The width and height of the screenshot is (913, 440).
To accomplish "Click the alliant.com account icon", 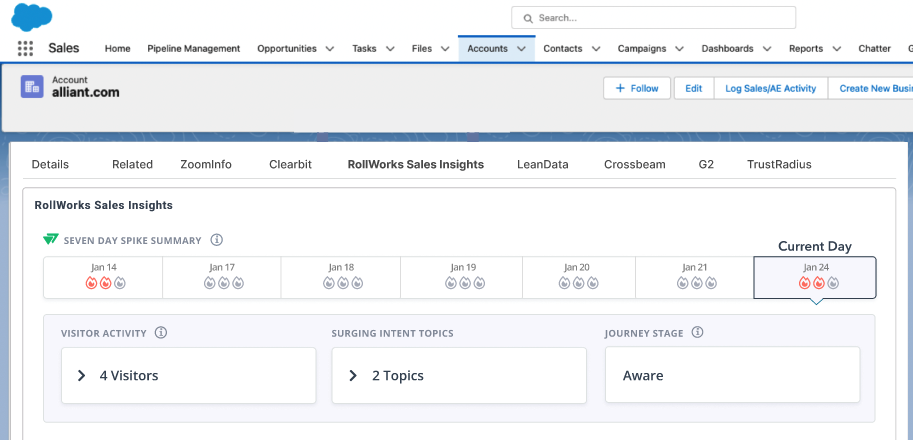I will [x=32, y=87].
